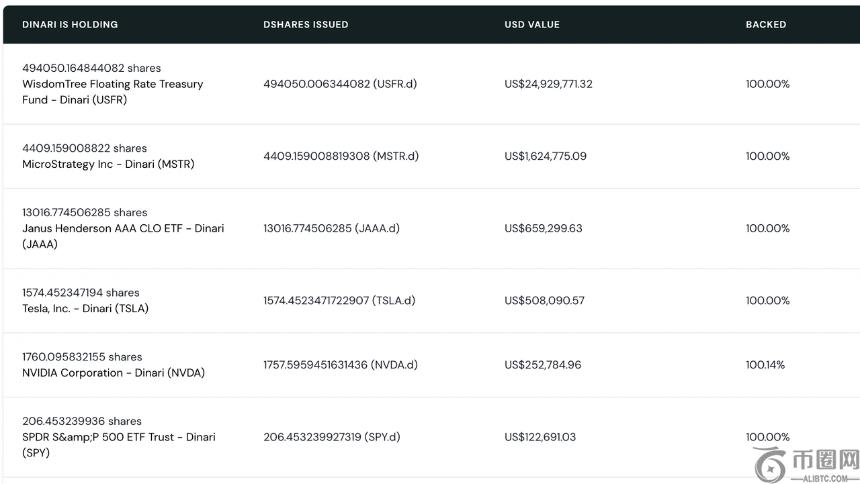
Task: Click SPDR S&P 500 ETF Trust entry
Action: pos(118,444)
